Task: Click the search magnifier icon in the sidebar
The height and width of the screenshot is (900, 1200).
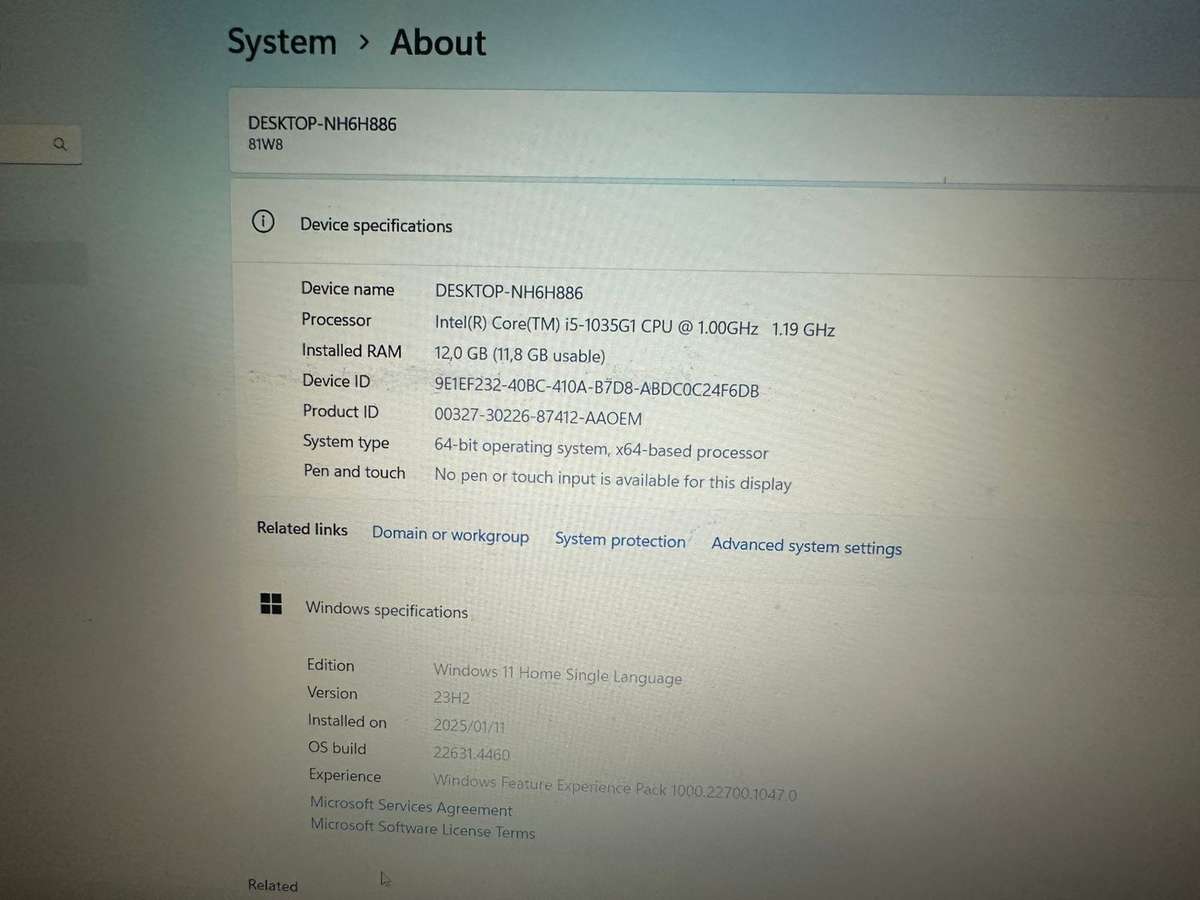Action: coord(59,144)
